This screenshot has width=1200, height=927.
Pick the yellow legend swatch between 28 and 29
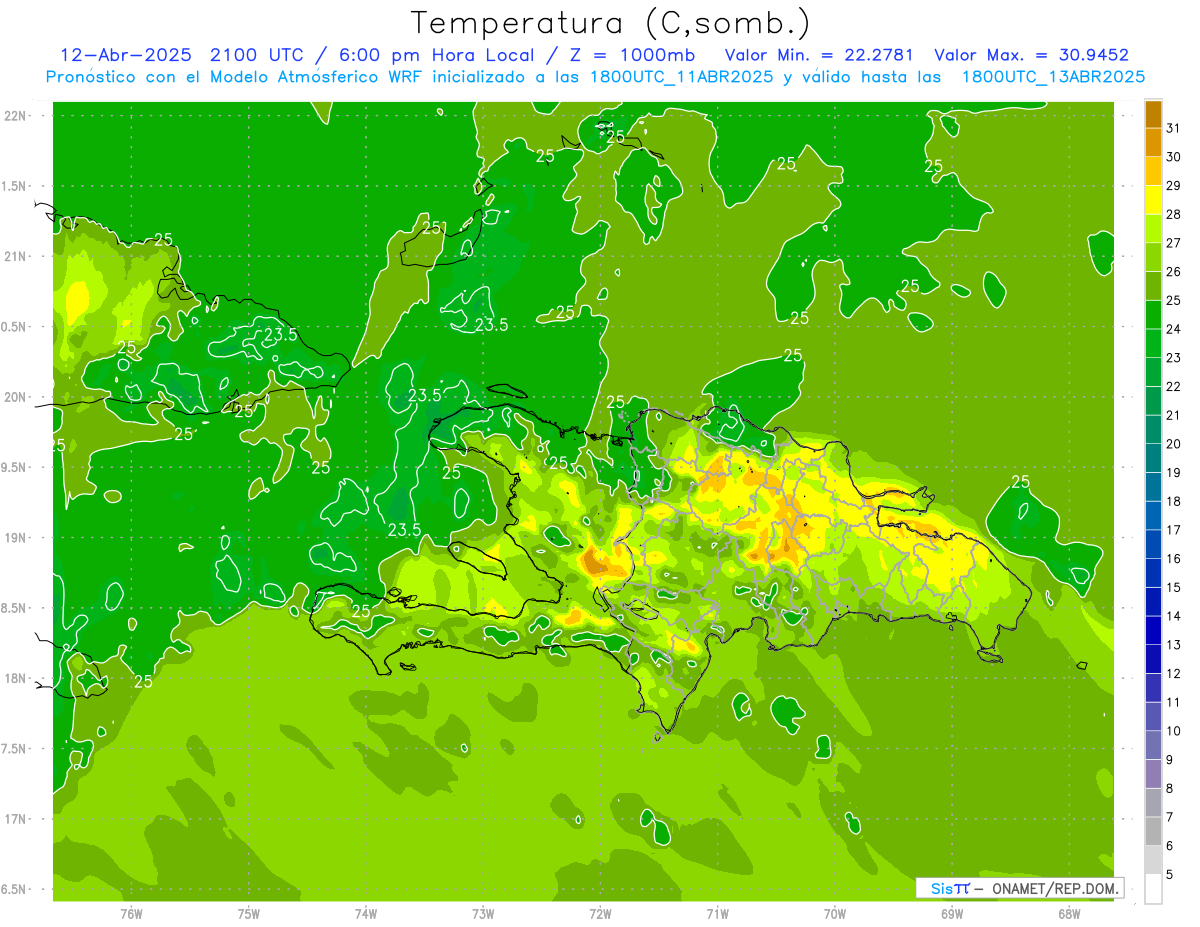(1153, 200)
